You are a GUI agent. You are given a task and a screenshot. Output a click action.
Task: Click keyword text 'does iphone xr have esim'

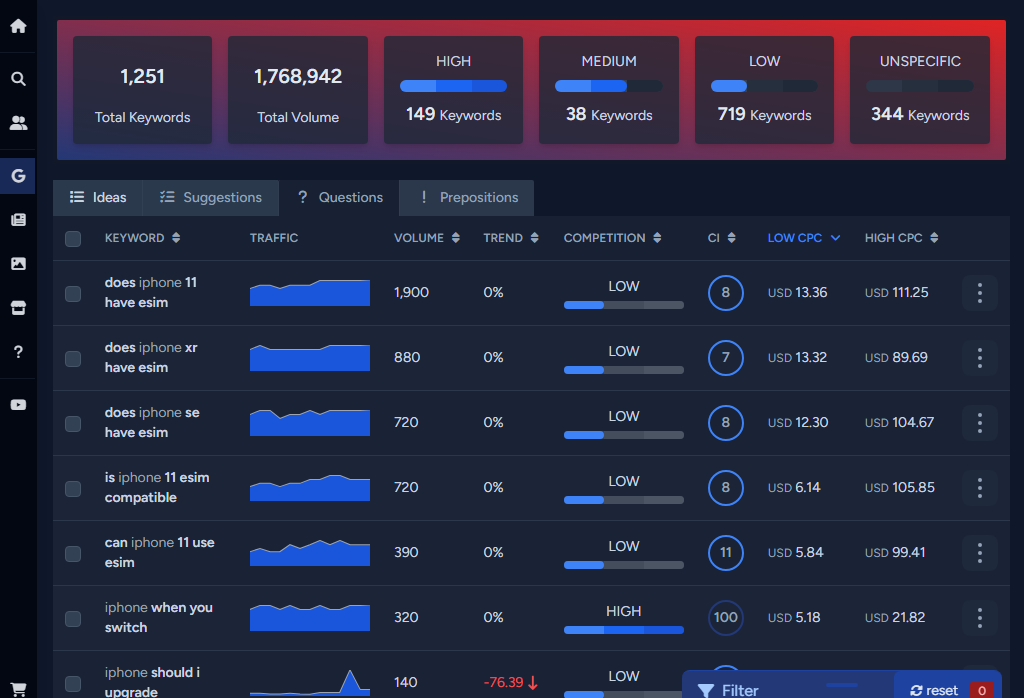click(151, 358)
